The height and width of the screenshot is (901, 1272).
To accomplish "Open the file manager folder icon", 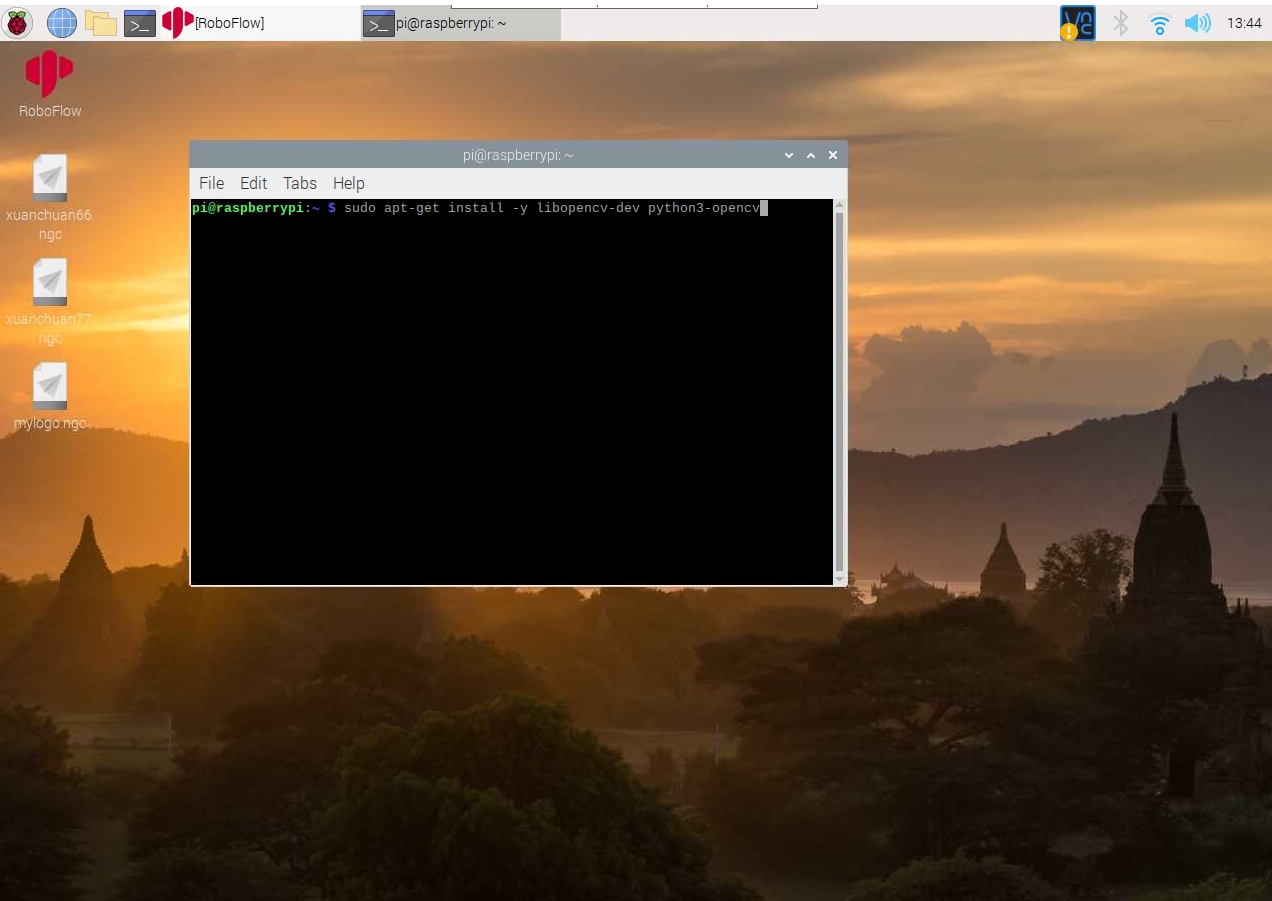I will pos(100,22).
